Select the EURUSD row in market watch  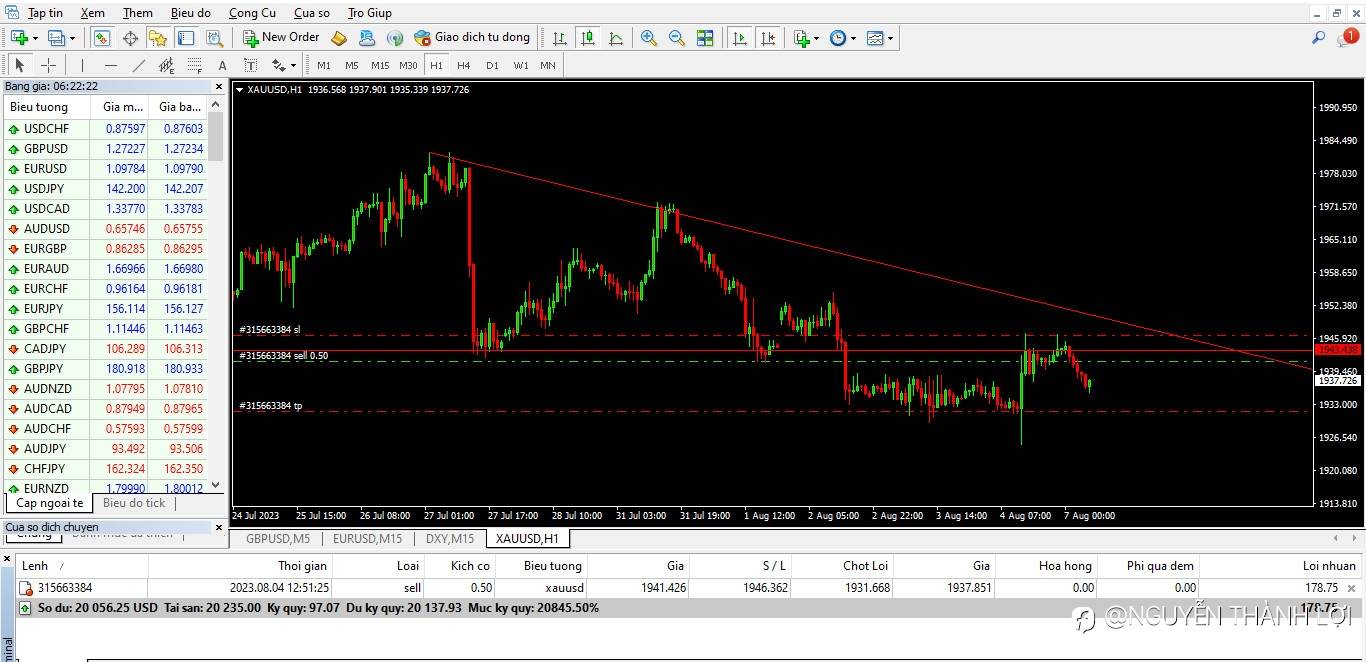click(x=105, y=169)
